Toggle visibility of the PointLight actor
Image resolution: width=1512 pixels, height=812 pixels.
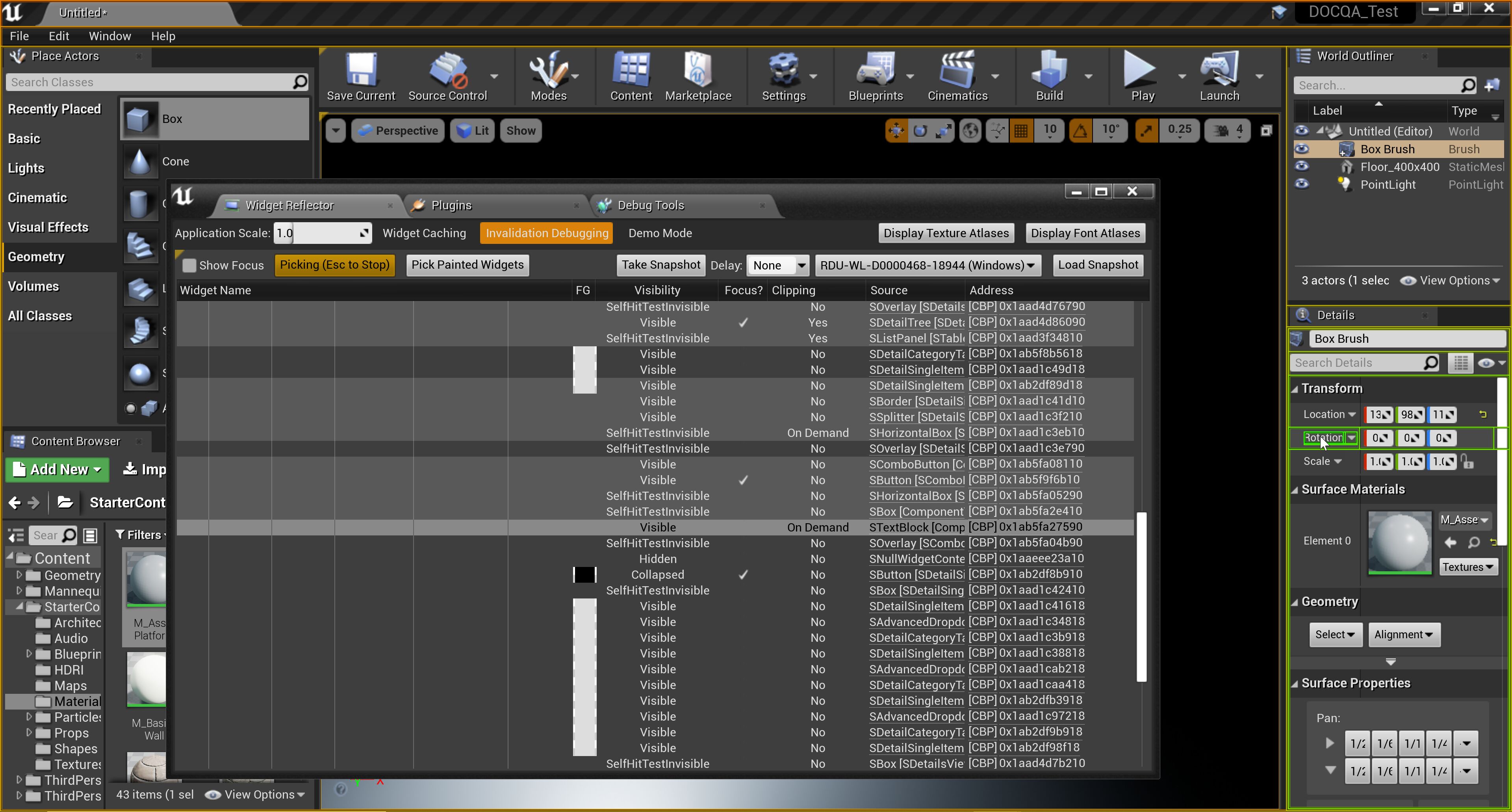1302,184
